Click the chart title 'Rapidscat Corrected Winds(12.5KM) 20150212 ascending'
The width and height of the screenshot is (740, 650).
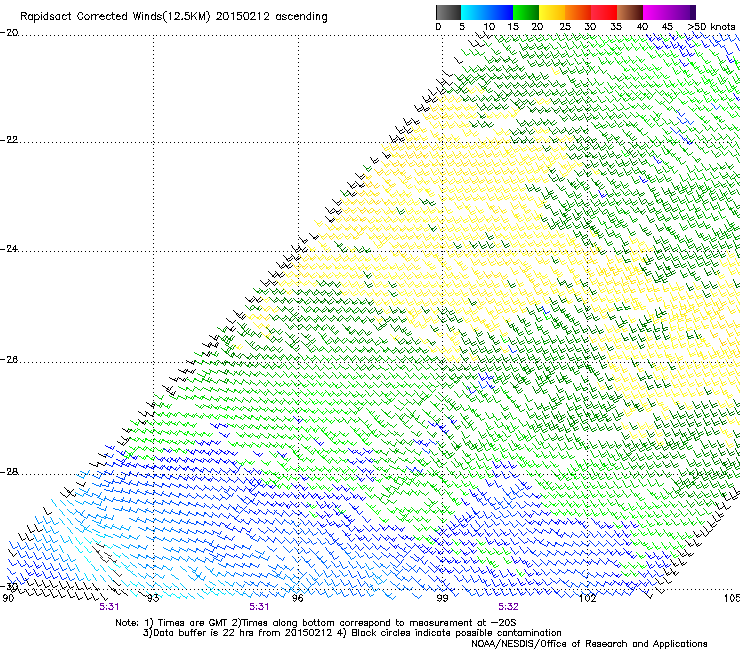174,17
